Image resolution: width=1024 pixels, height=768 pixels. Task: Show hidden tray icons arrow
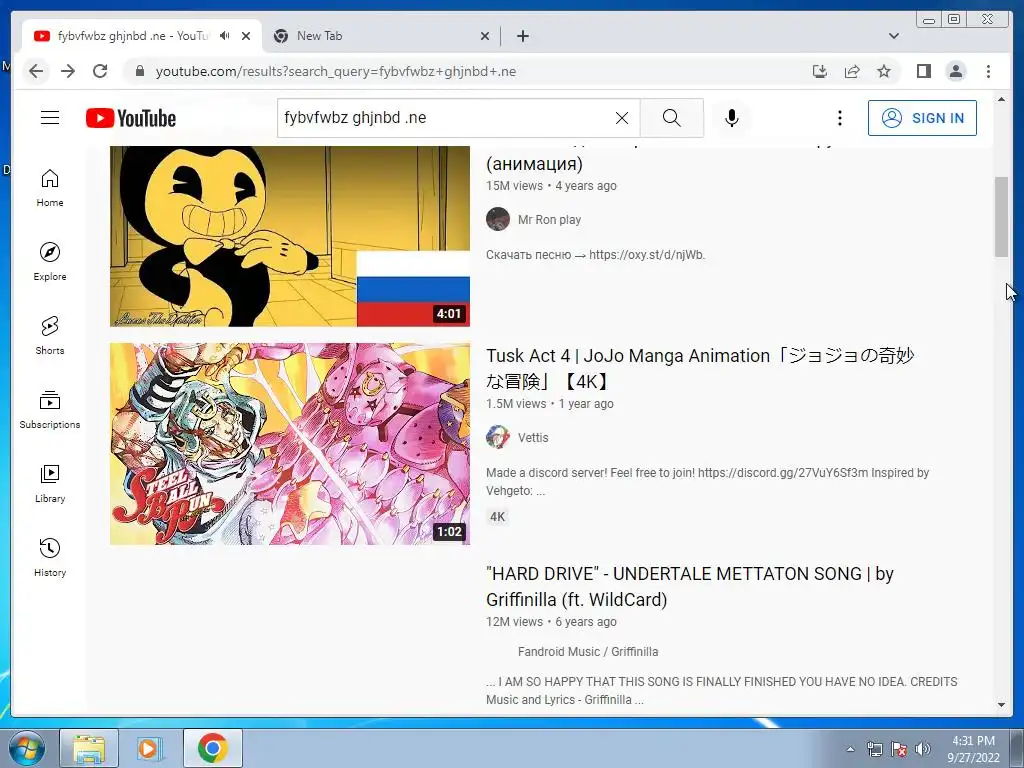pyautogui.click(x=850, y=749)
